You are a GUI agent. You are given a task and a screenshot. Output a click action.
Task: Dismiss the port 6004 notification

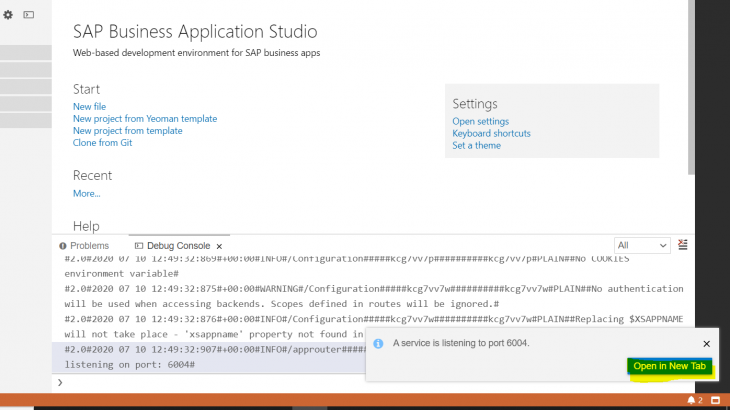pos(706,343)
